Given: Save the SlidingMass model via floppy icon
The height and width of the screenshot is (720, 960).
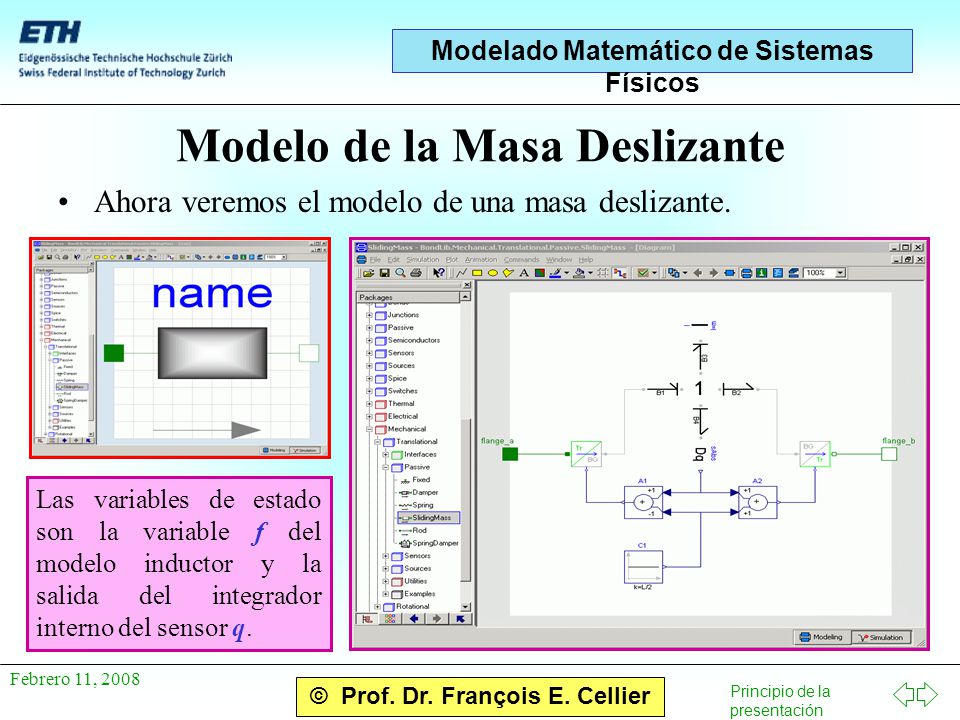Looking at the screenshot, I should coord(384,273).
